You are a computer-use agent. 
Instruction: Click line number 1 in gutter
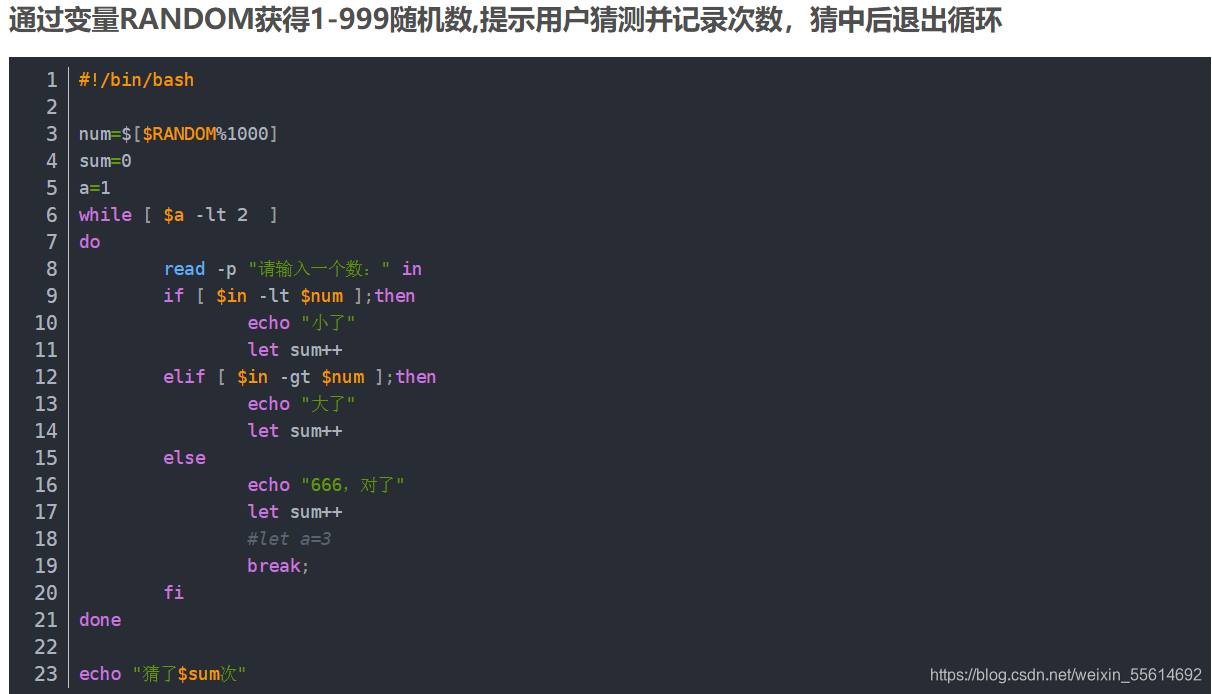coord(52,80)
